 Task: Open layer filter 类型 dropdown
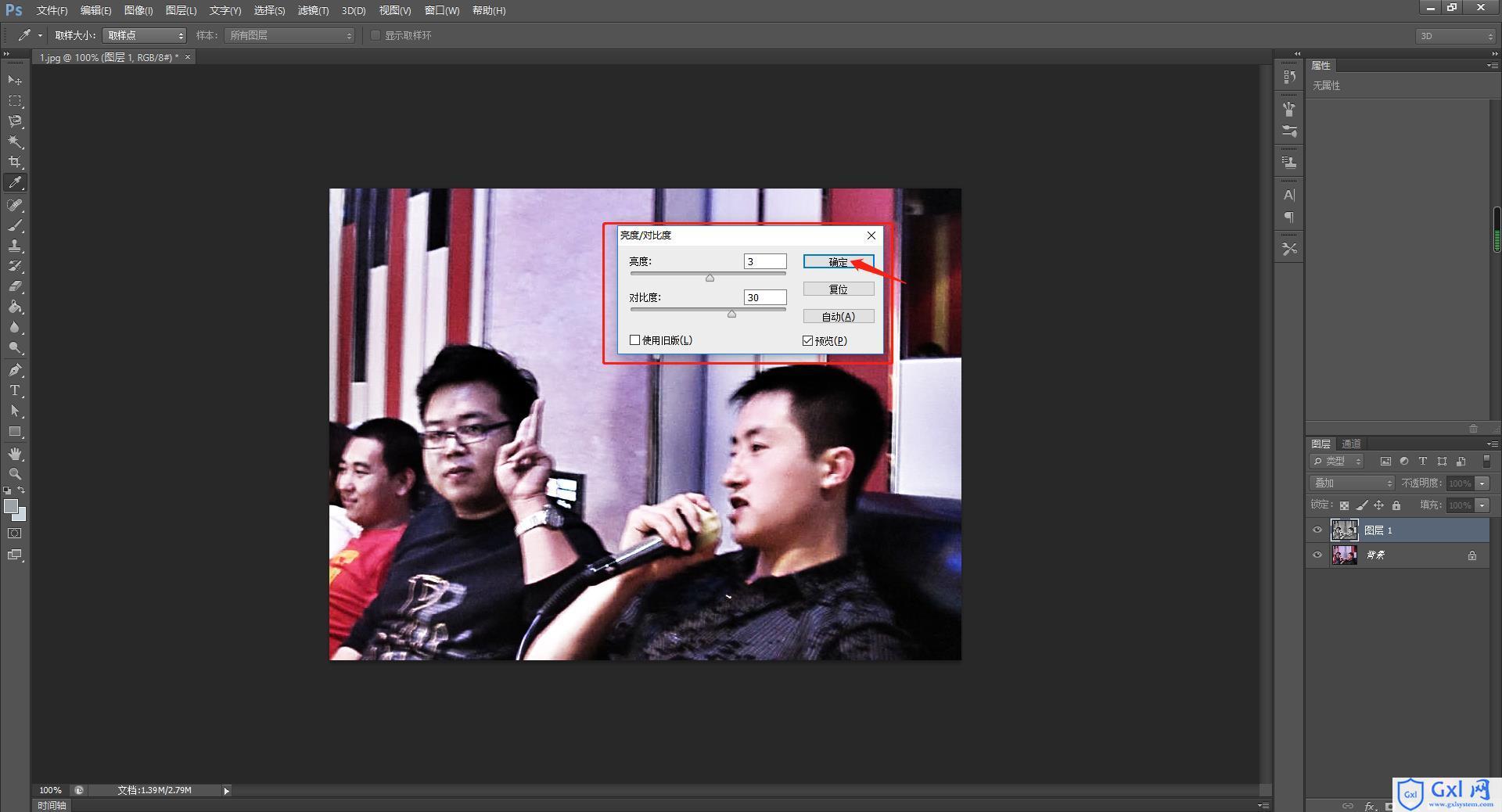coord(1338,462)
